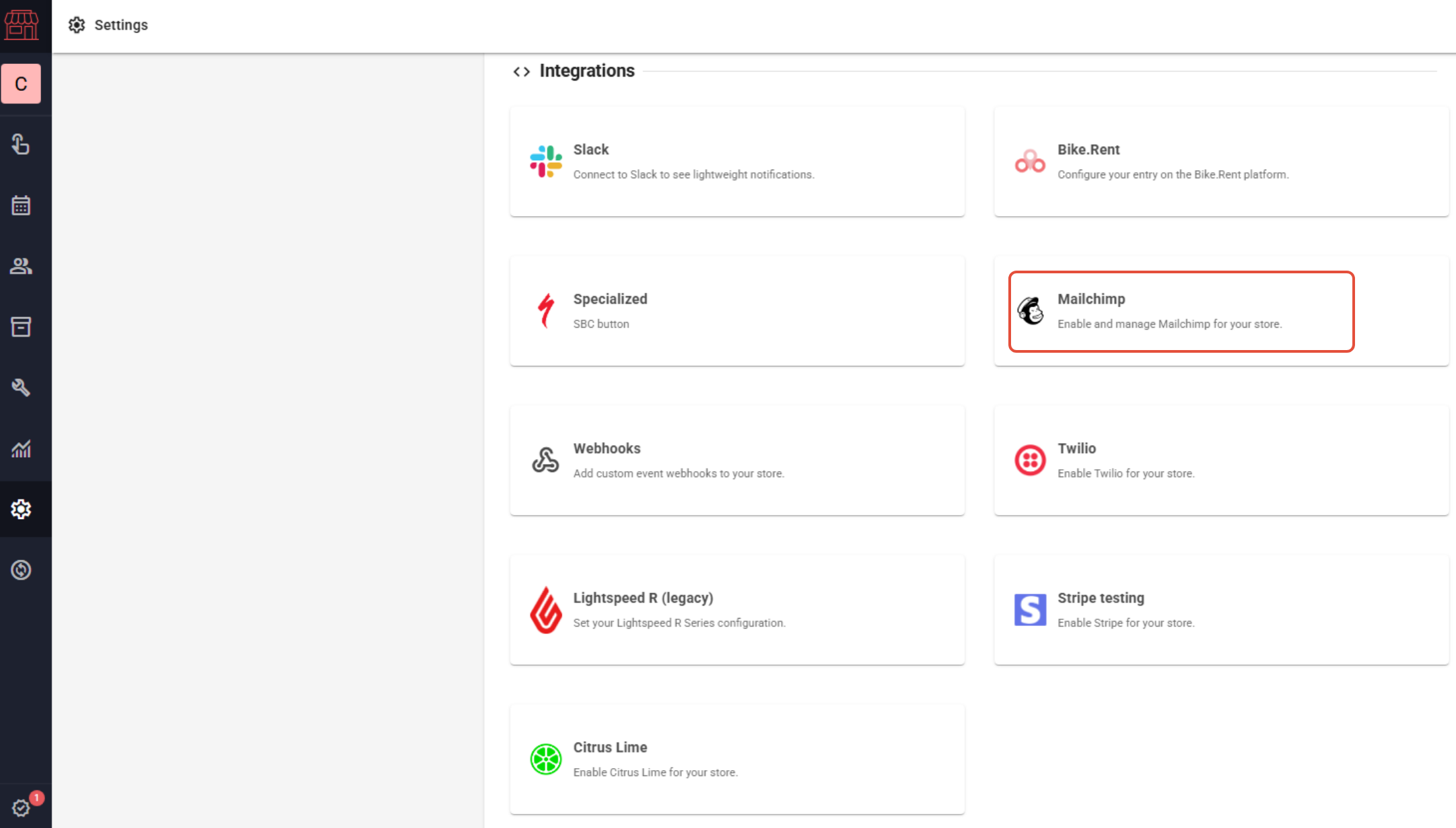Open the touch pointer sidebar icon
Screen dimensions: 1456x828
pos(21,144)
